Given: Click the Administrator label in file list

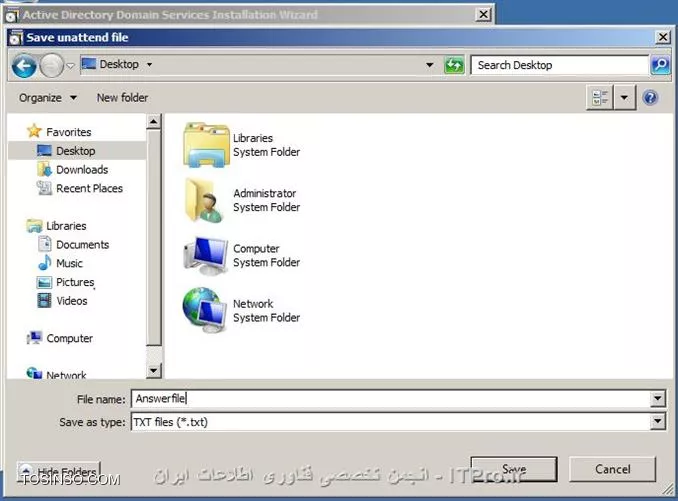Looking at the screenshot, I should [x=265, y=194].
